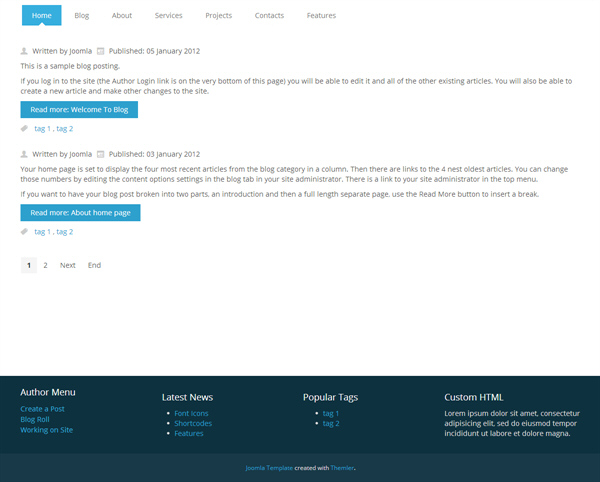600x482 pixels.
Task: Click the author icon on first post
Action: pyautogui.click(x=25, y=50)
